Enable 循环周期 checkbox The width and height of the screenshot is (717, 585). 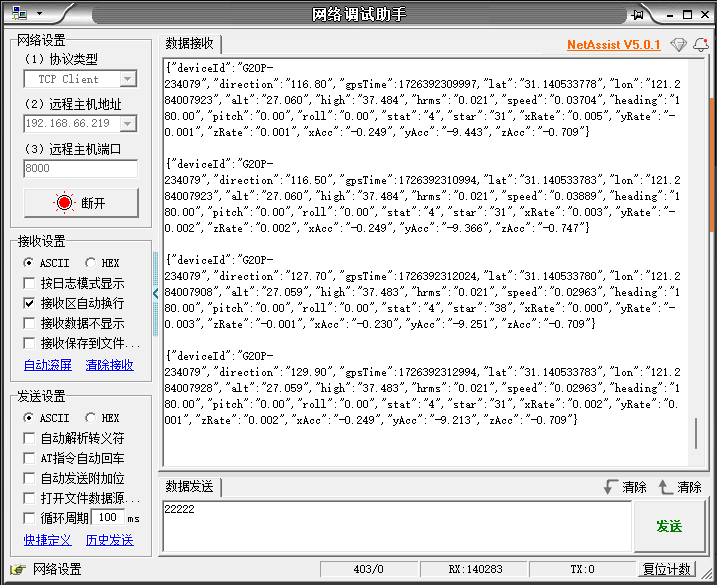(29, 518)
